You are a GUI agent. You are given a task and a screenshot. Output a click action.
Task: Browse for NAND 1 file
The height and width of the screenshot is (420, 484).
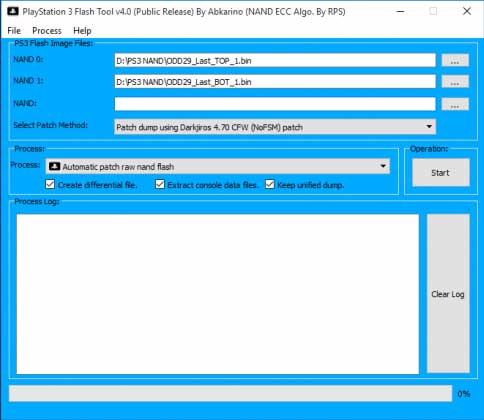point(455,82)
